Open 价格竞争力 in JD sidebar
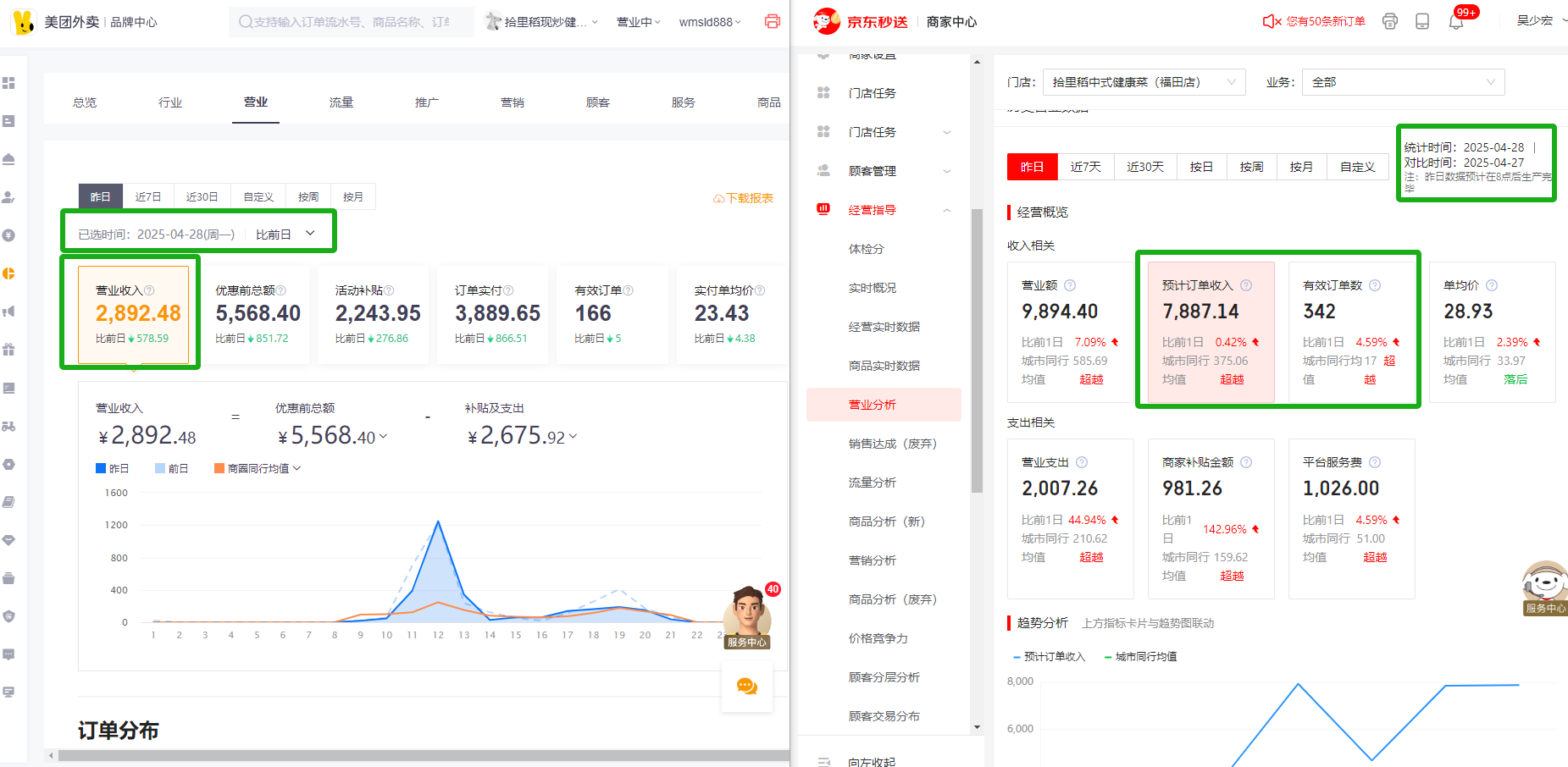1568x767 pixels. tap(878, 638)
